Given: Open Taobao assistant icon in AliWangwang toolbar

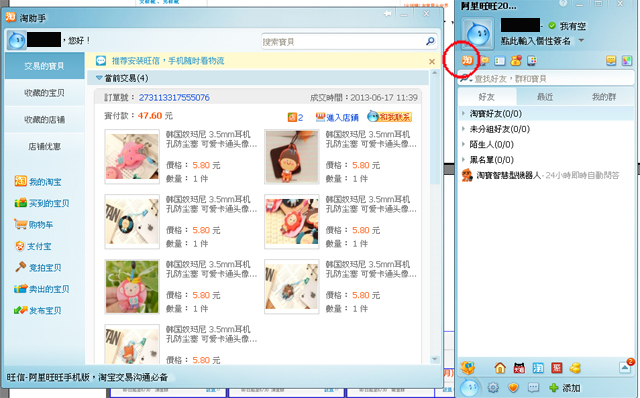Looking at the screenshot, I should tap(467, 61).
